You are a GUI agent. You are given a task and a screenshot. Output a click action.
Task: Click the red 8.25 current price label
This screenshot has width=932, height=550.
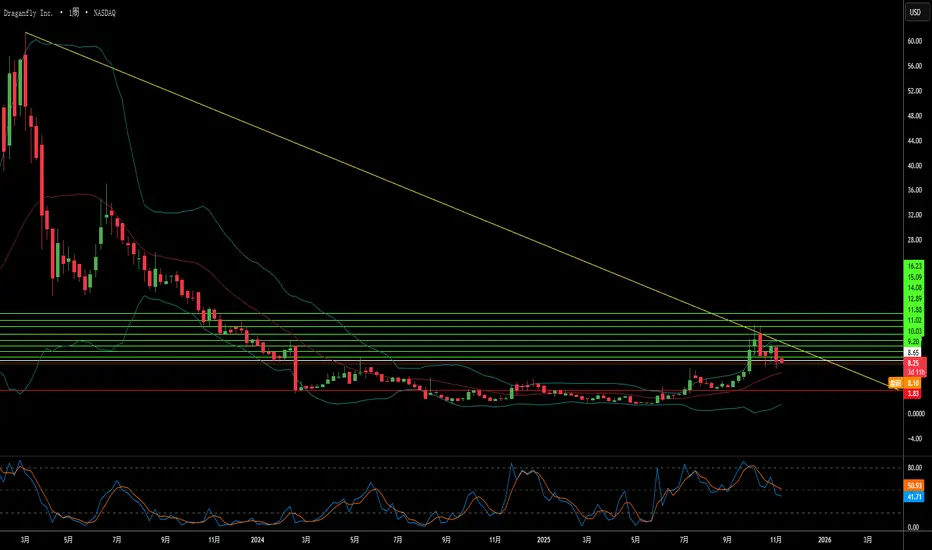click(x=914, y=364)
